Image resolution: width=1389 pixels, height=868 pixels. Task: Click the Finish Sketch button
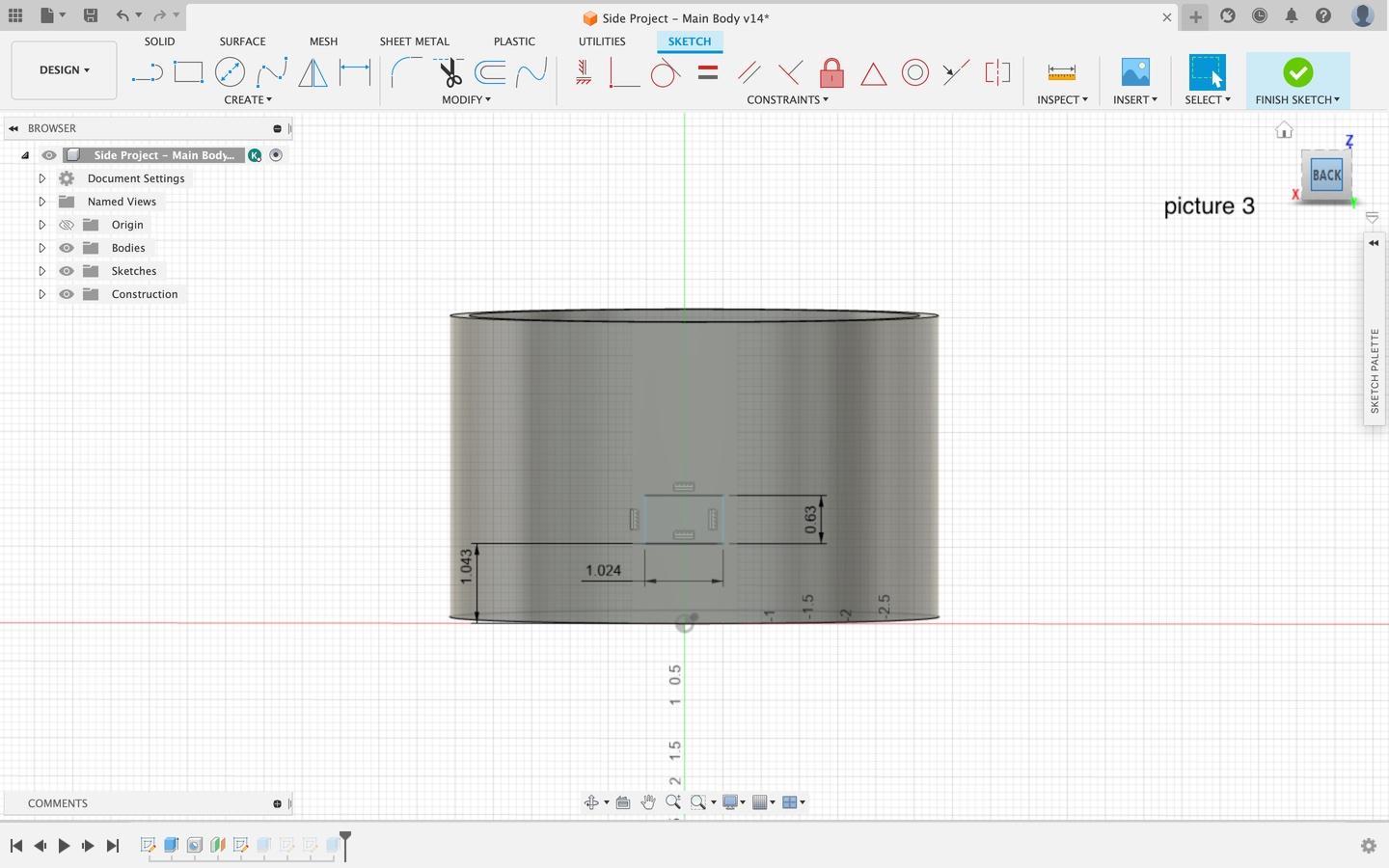coord(1297,73)
